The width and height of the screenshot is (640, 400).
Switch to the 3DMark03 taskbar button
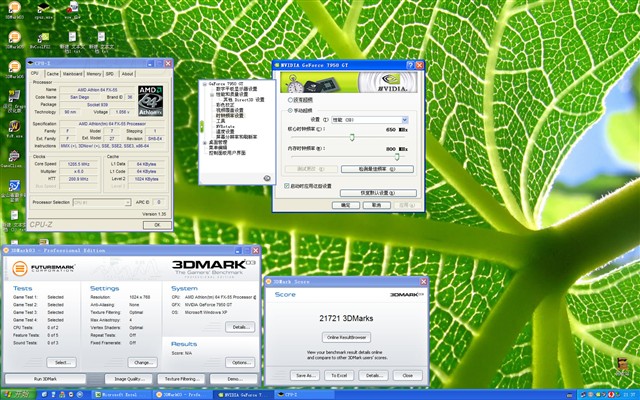click(x=182, y=395)
